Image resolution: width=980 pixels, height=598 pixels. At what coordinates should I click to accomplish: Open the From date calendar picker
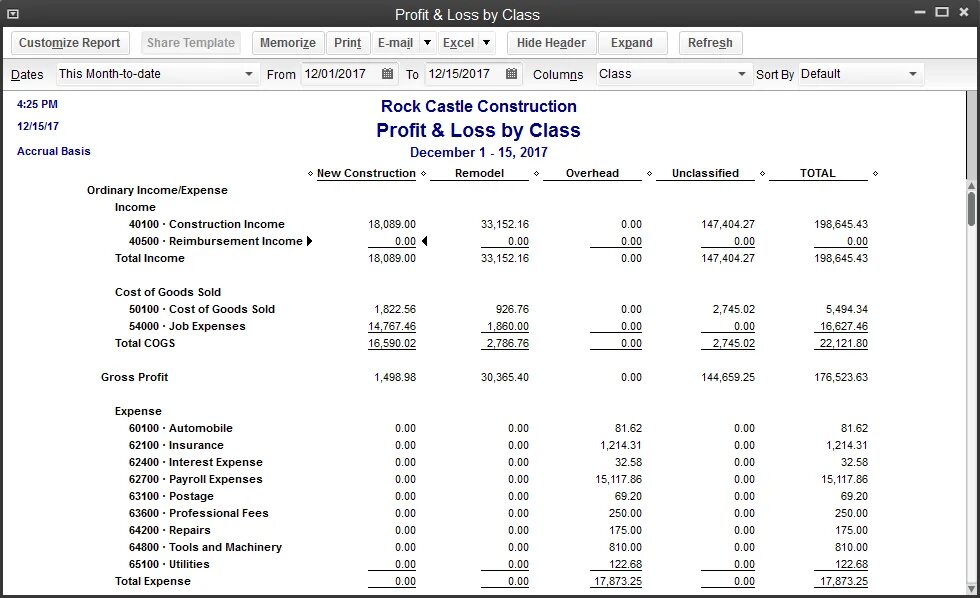(x=388, y=74)
